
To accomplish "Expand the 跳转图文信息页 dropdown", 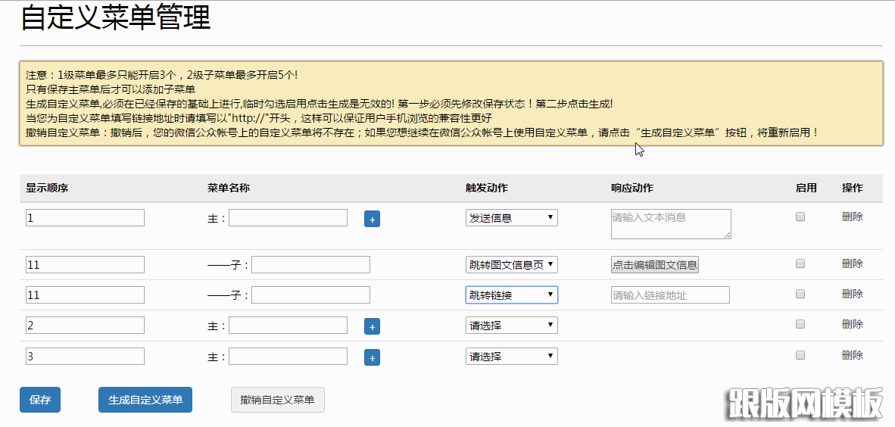I will [x=511, y=265].
